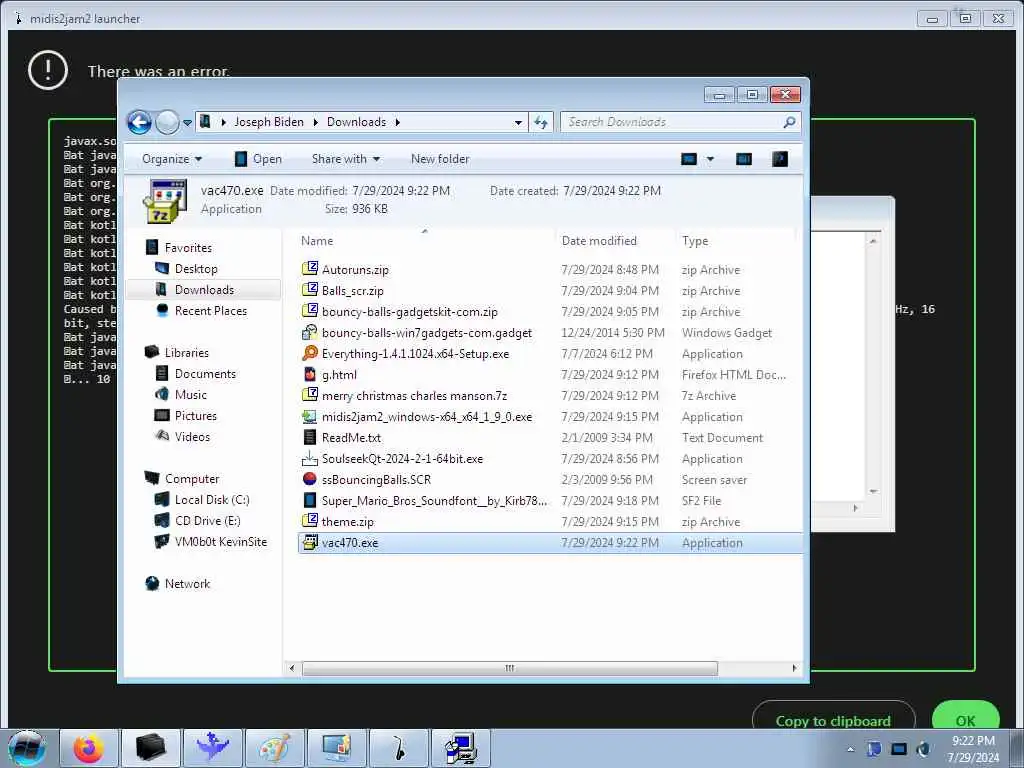Open the Organize menu
The height and width of the screenshot is (768, 1024).
coord(172,159)
